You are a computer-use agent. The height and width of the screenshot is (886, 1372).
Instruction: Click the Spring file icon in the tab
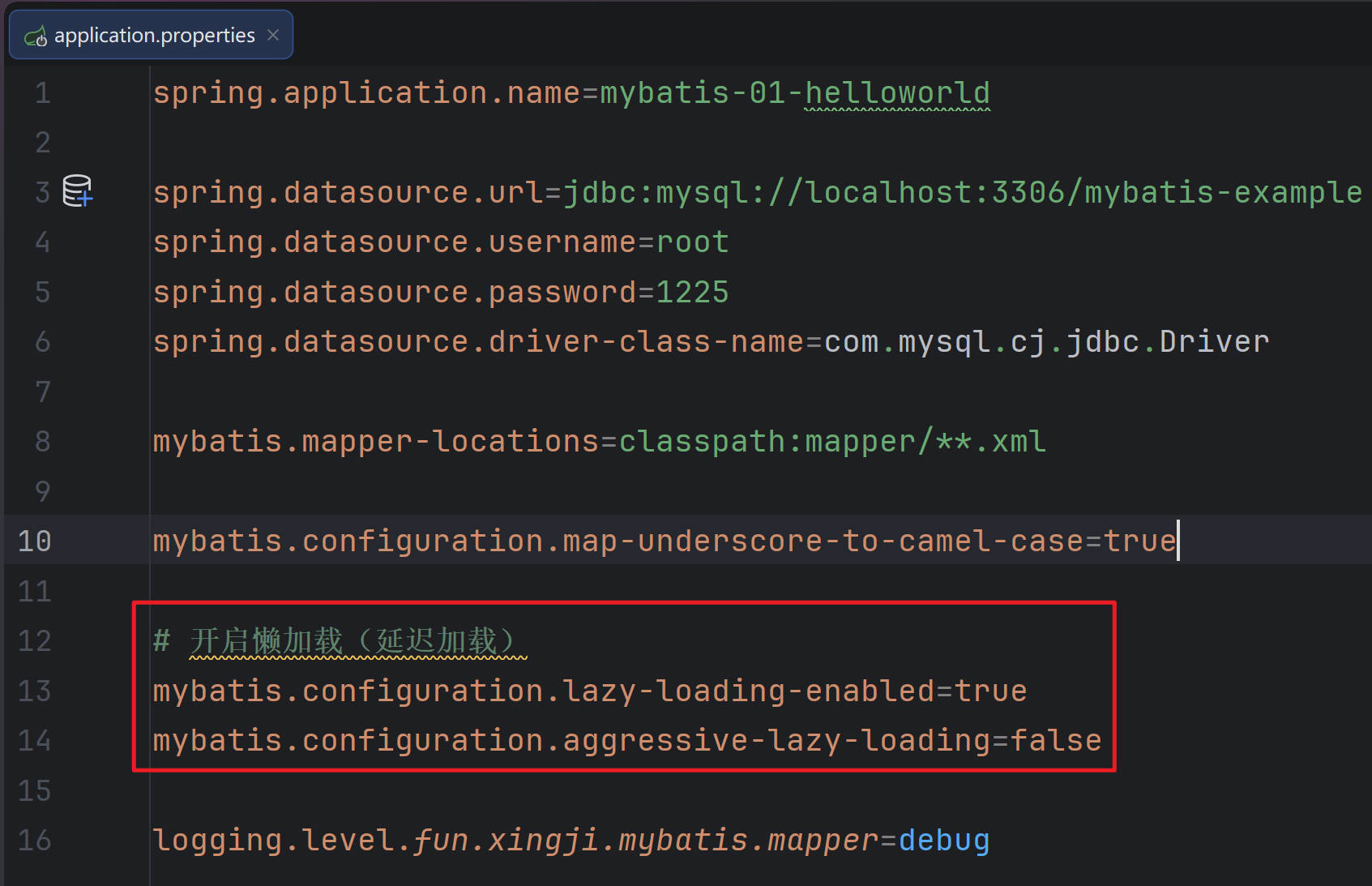(x=36, y=36)
